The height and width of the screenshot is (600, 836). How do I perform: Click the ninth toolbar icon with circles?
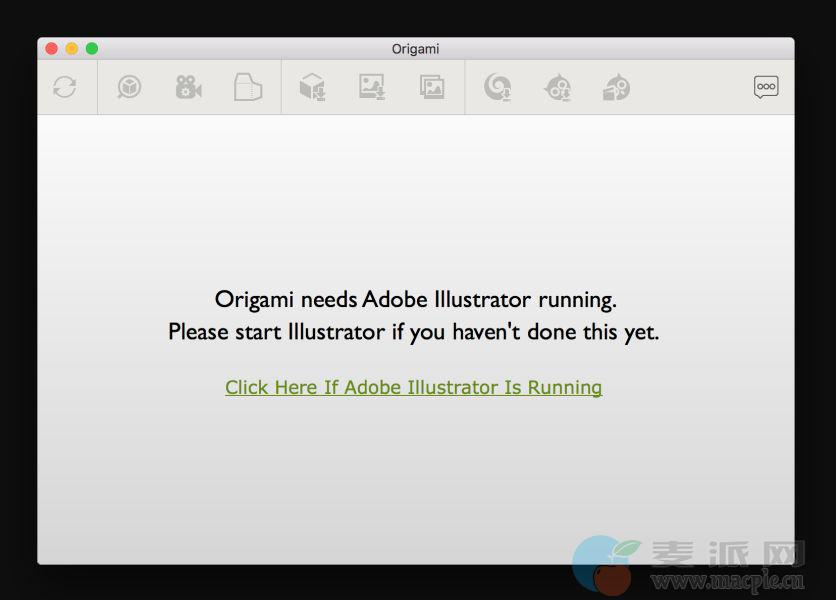click(x=557, y=88)
